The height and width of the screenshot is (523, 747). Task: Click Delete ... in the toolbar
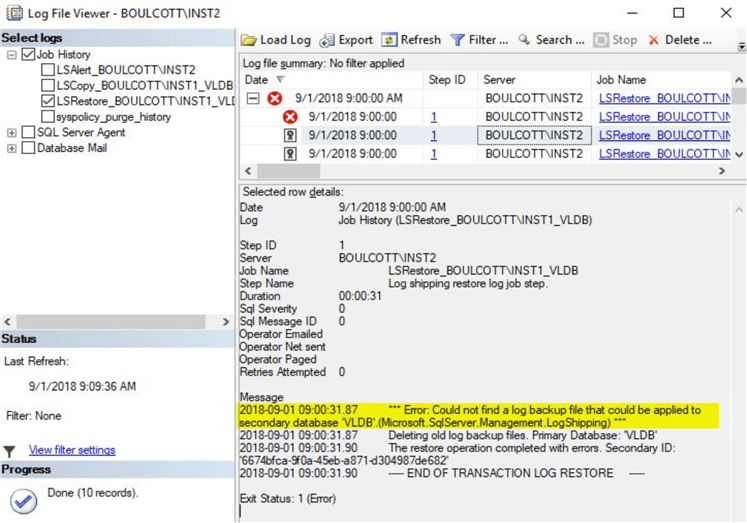688,40
